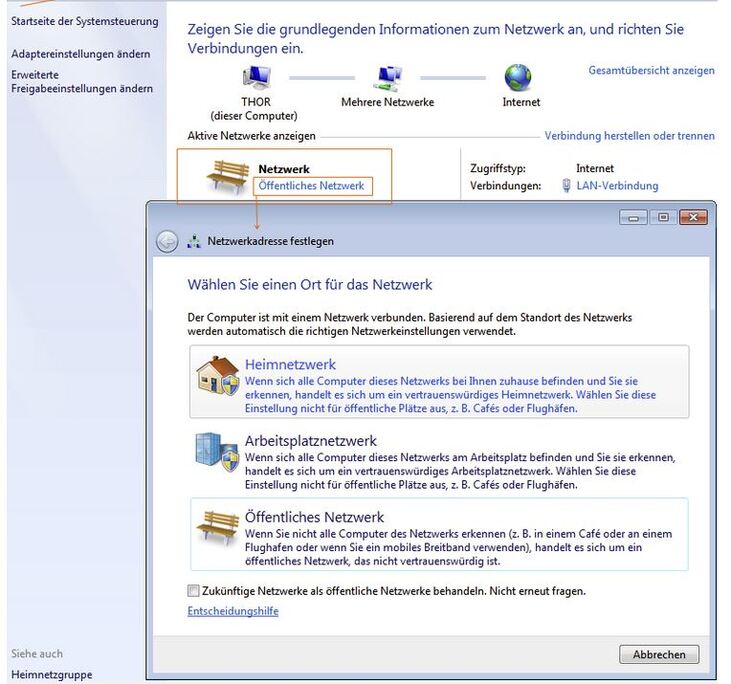Image resolution: width=731 pixels, height=684 pixels.
Task: Click heading Wählen Sie einen Ort für das Netzwerk
Action: coord(310,284)
